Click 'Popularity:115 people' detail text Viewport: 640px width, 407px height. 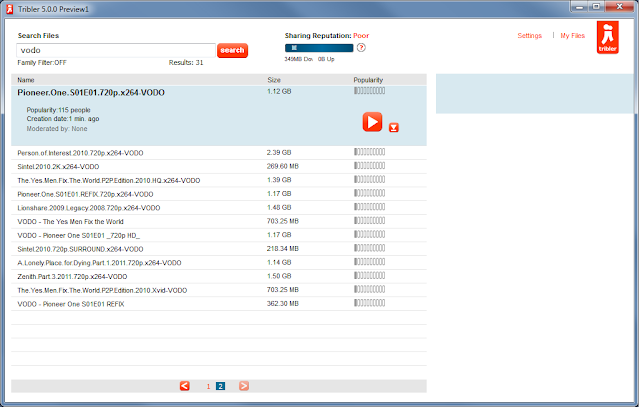[58, 110]
